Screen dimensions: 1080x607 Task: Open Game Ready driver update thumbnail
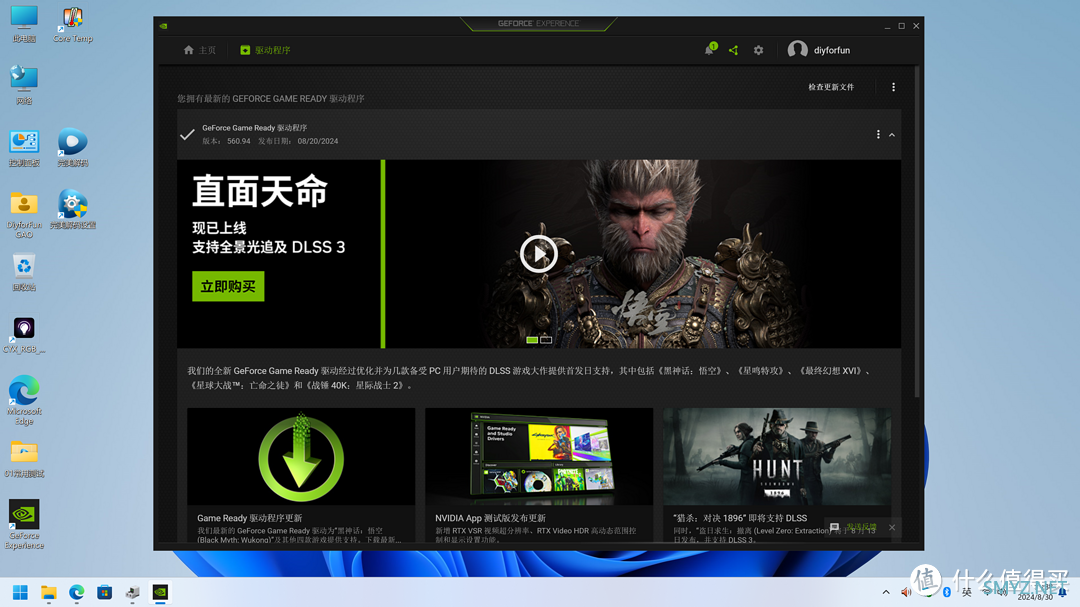[301, 456]
